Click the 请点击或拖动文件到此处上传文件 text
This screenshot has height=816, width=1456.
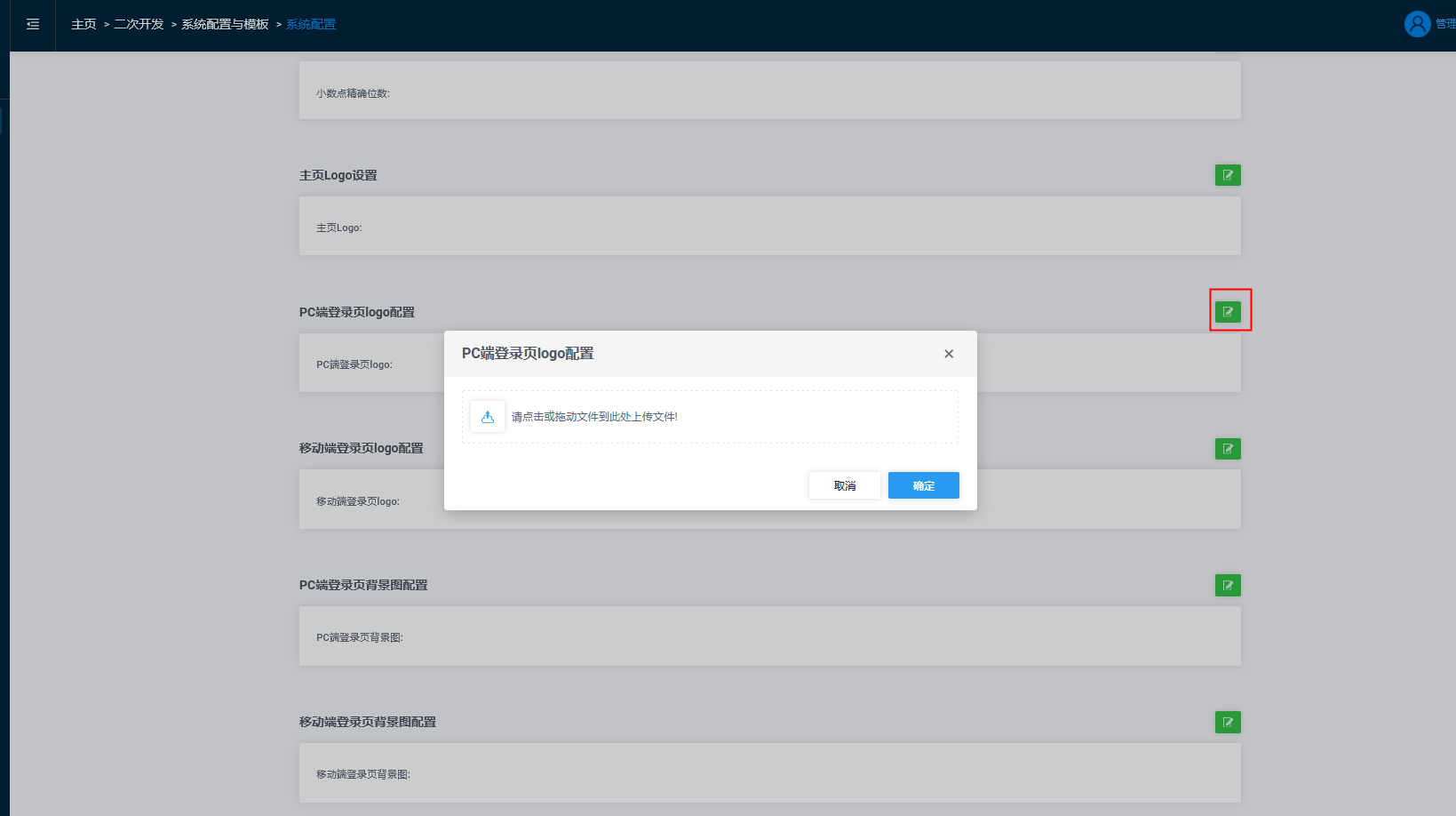click(594, 417)
